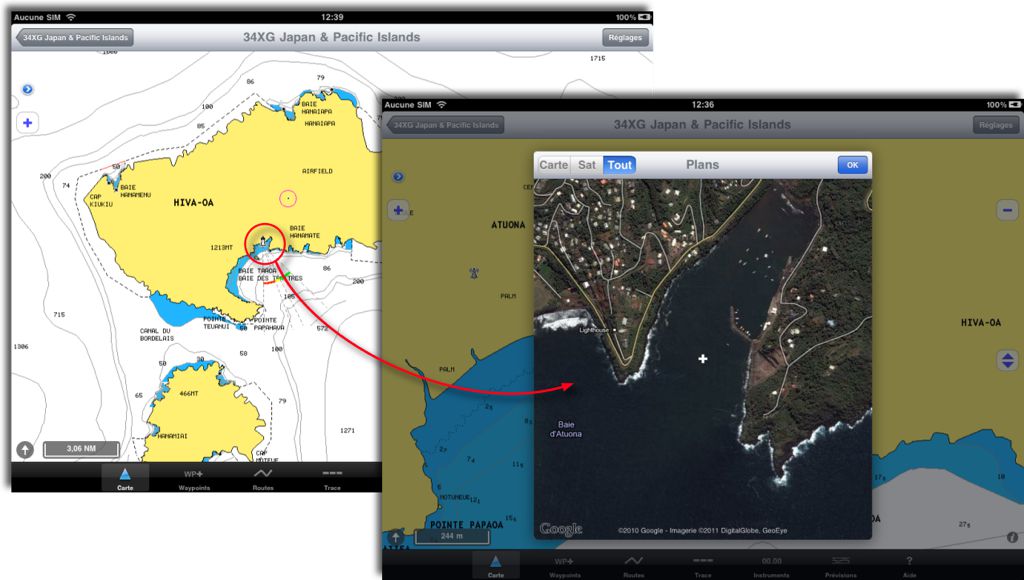Open Waypoints tab in back window toolbar
The height and width of the screenshot is (580, 1024).
194,478
